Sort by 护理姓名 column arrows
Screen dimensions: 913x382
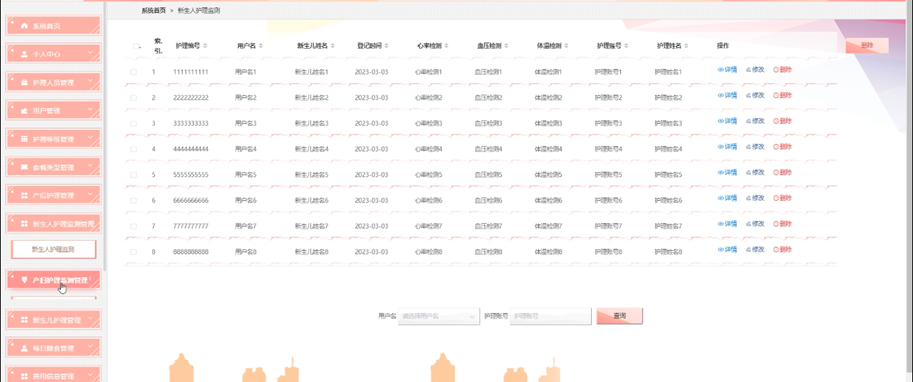coord(686,45)
